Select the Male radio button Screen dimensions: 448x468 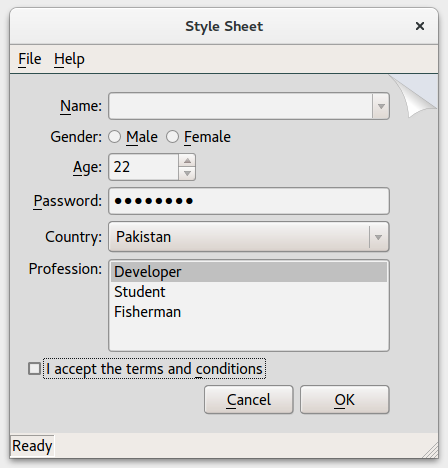coord(114,137)
